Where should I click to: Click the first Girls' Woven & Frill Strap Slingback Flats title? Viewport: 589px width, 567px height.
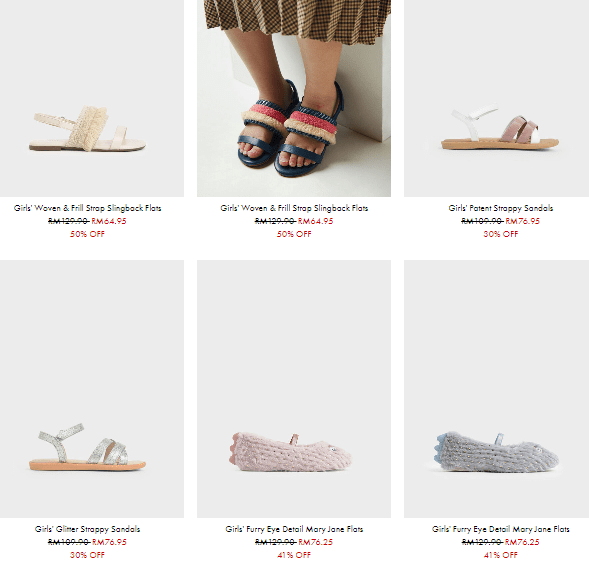pos(88,208)
